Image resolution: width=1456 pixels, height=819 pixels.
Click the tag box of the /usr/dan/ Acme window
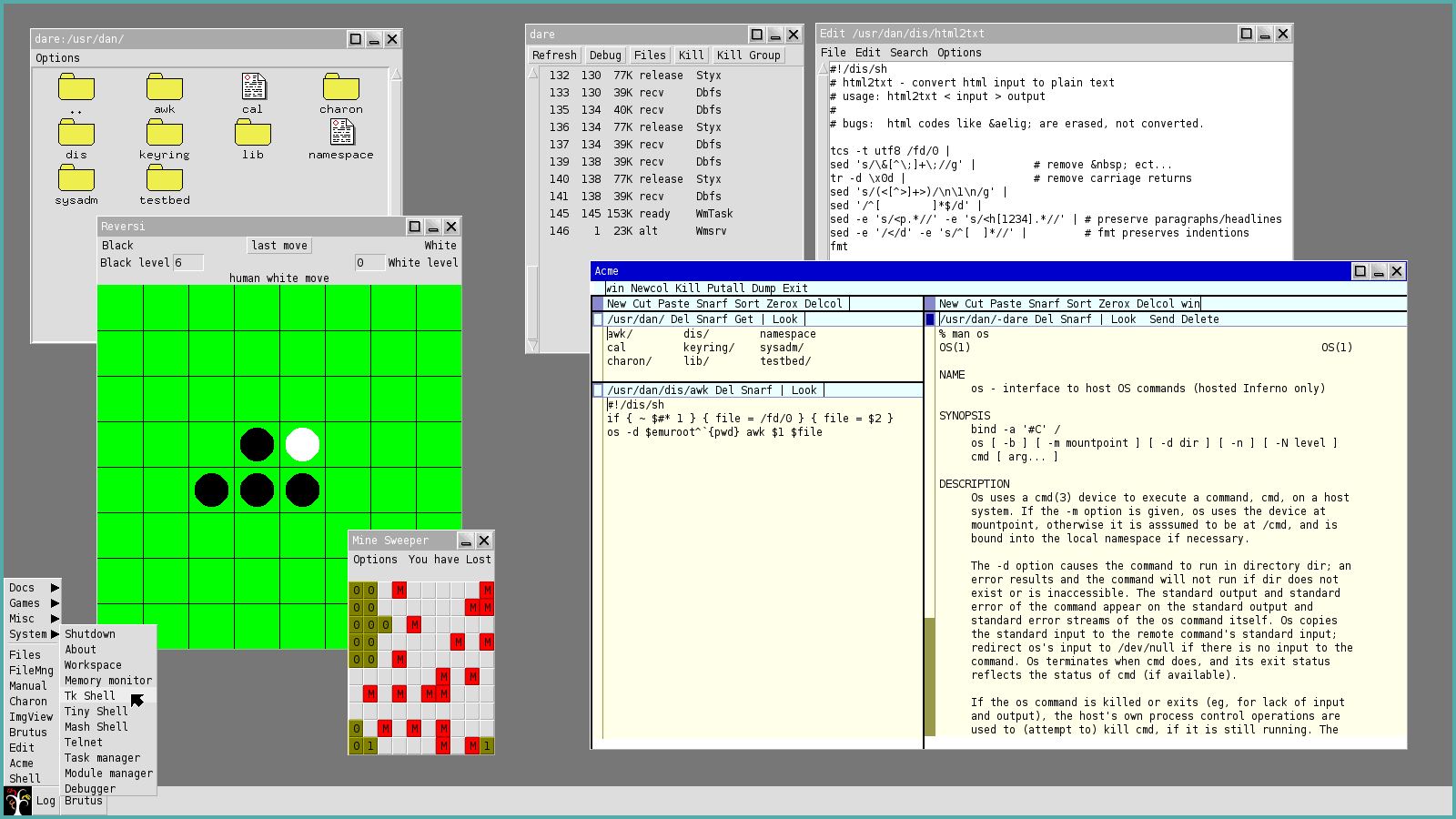pyautogui.click(x=598, y=319)
